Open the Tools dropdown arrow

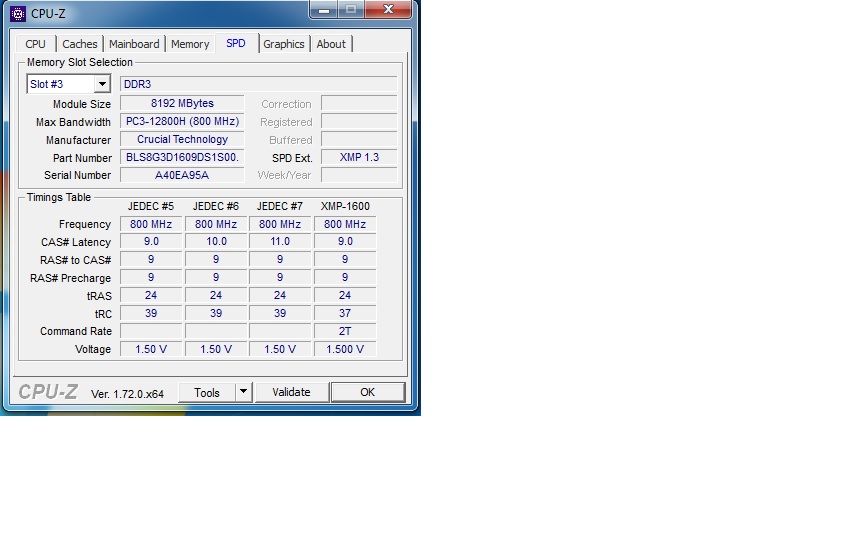(243, 392)
